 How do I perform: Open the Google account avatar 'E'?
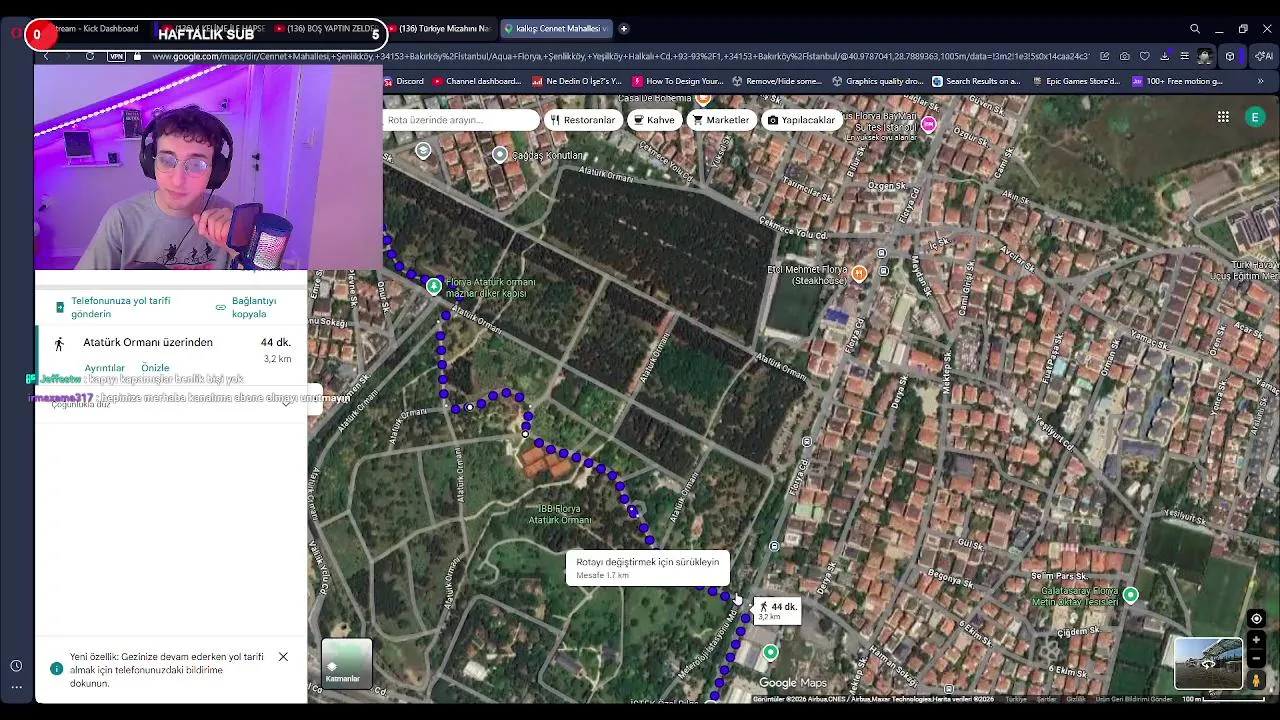pos(1255,118)
